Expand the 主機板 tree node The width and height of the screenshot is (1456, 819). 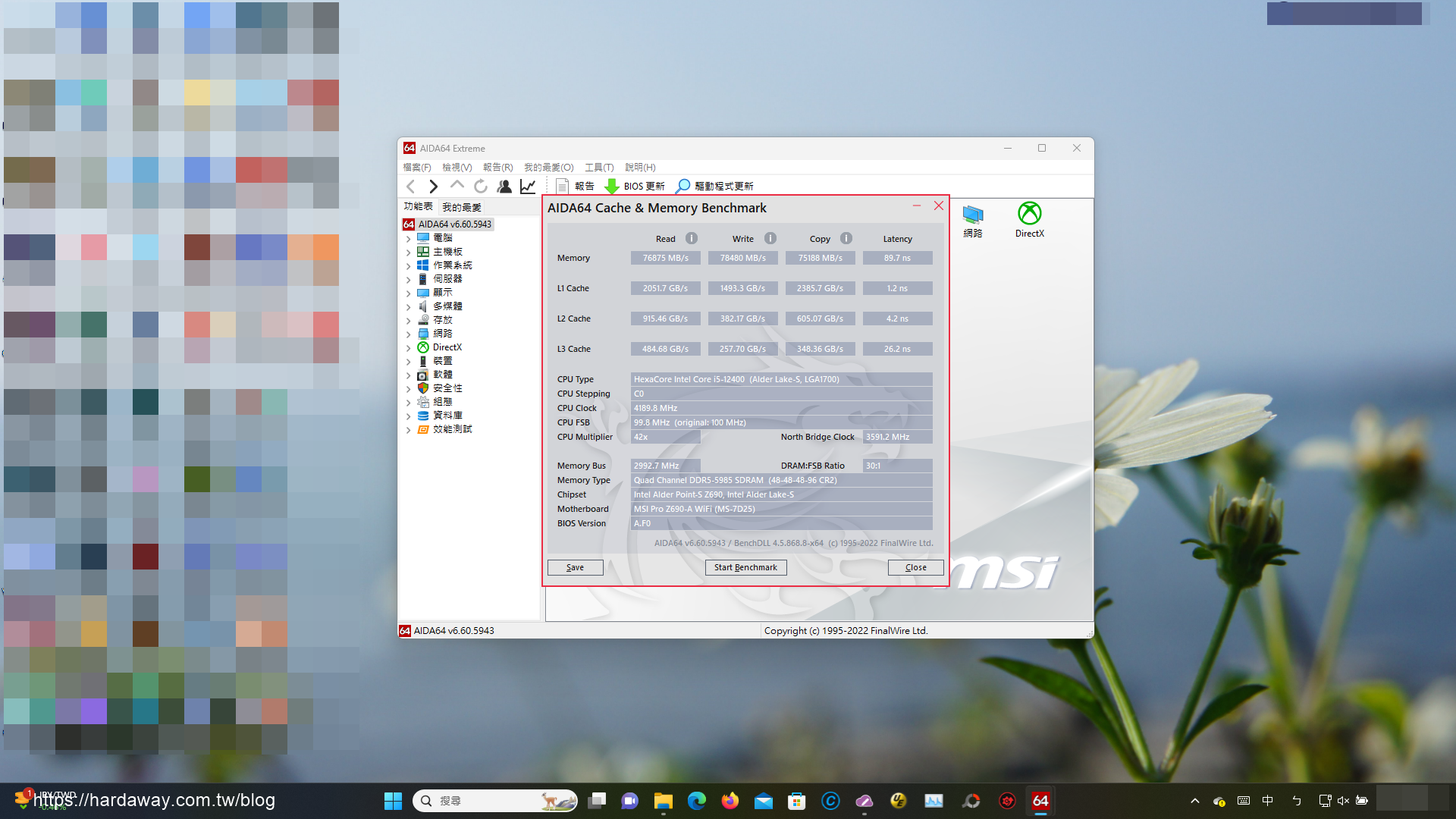(408, 252)
